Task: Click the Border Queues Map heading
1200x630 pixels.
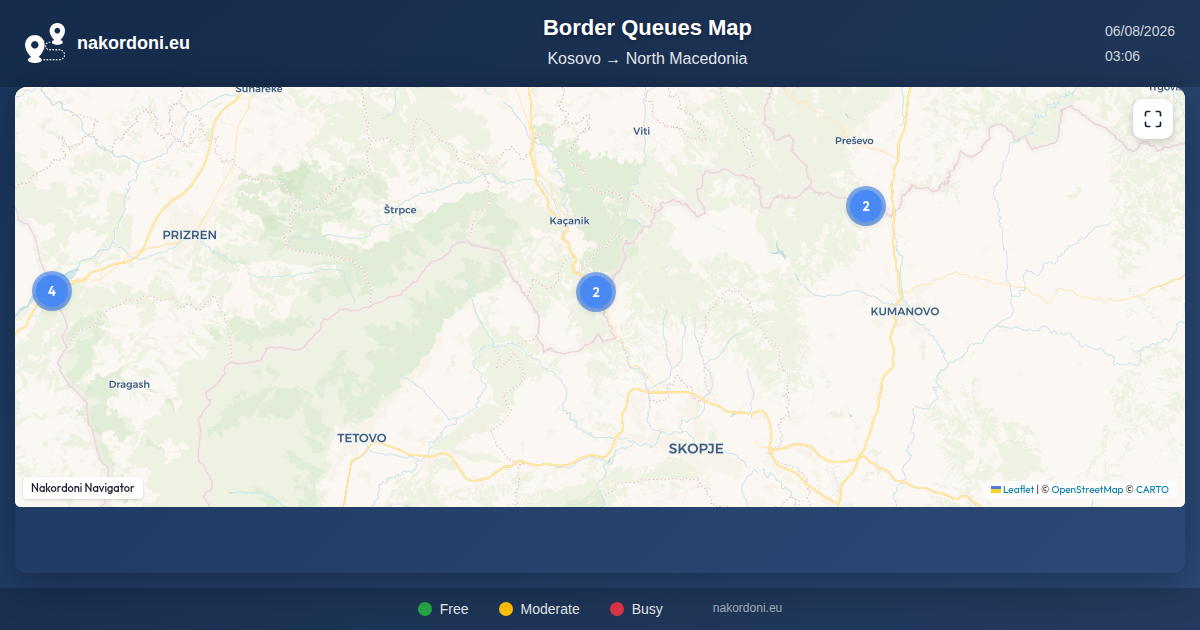Action: coord(647,28)
